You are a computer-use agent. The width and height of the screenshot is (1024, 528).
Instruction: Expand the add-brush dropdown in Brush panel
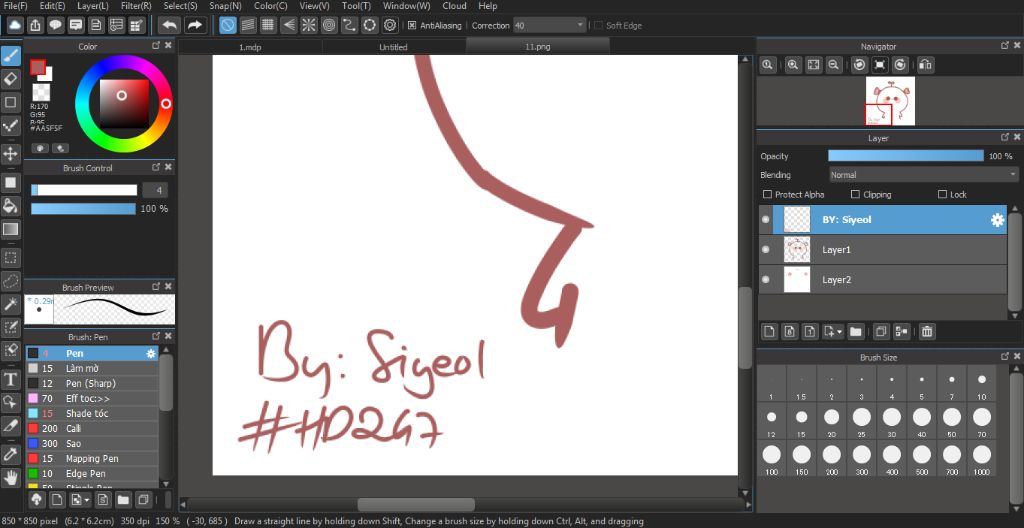pyautogui.click(x=87, y=501)
